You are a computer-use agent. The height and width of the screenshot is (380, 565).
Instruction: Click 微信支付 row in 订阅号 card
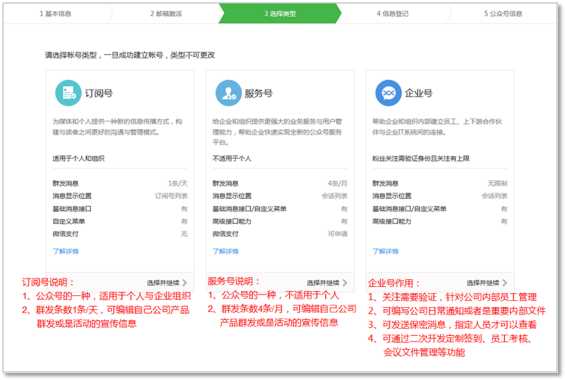120,234
